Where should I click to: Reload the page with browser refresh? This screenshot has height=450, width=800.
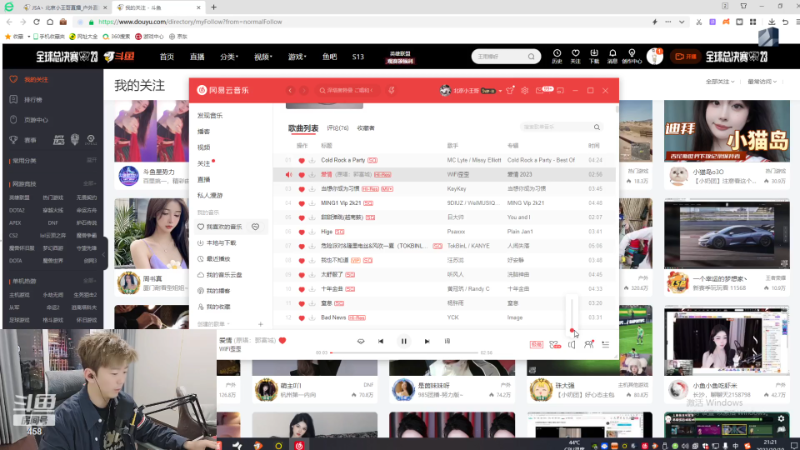coord(36,22)
